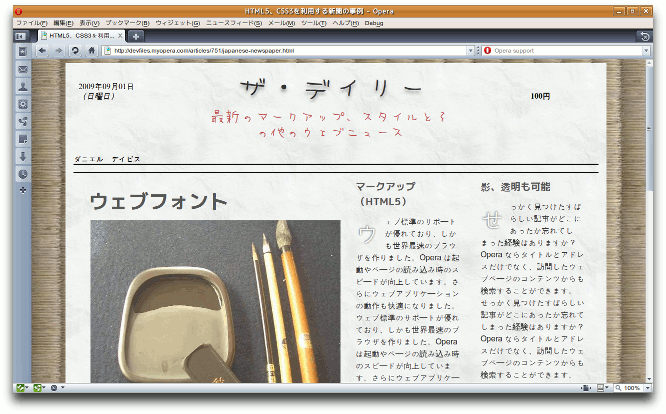This screenshot has width=666, height=414.
Task: Open the Unite share panel icon
Action: (x=23, y=121)
